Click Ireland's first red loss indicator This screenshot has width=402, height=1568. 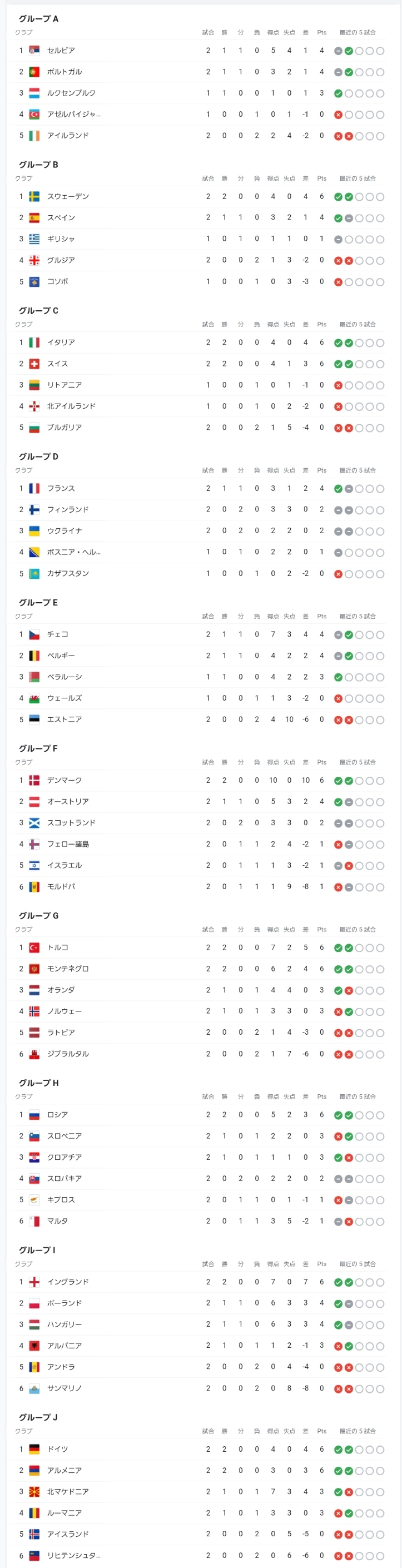point(338,136)
